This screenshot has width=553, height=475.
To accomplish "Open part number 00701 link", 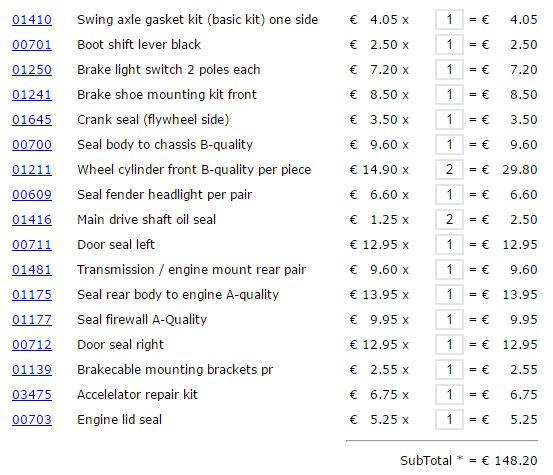I will click(32, 45).
